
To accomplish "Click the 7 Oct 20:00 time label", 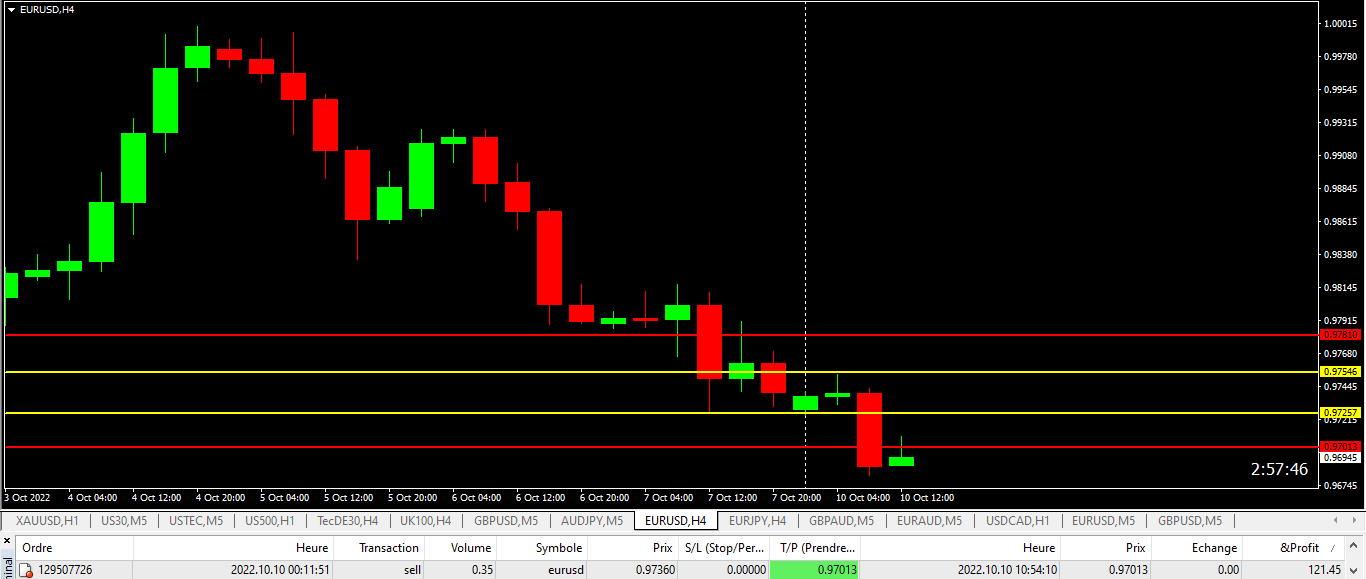I will [796, 497].
